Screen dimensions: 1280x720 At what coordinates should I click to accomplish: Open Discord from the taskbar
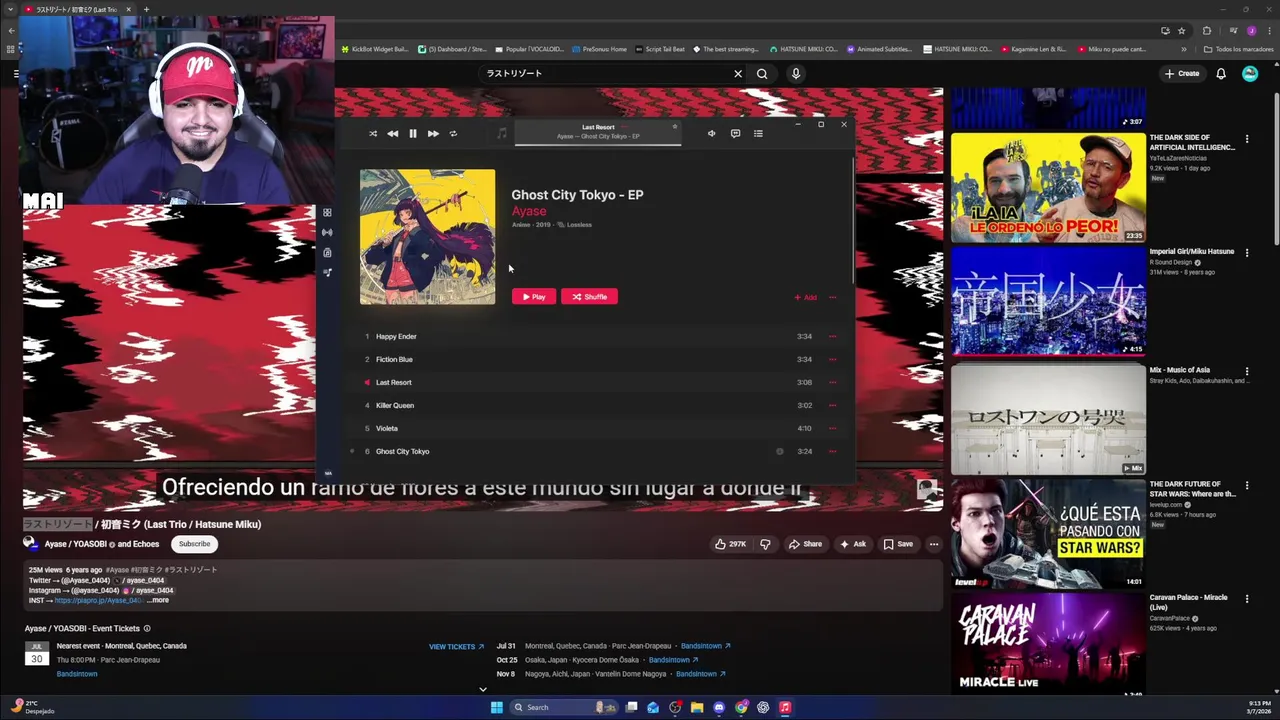click(x=719, y=708)
